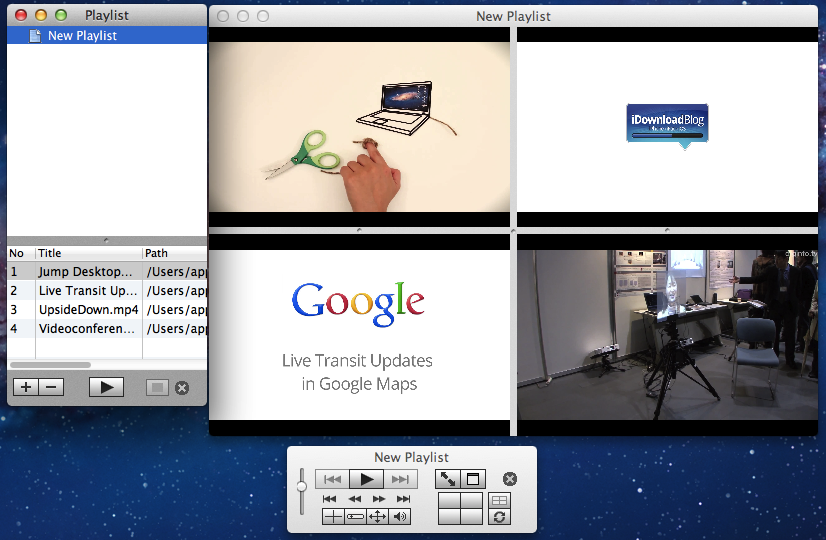Toggle the volume speaker icon
Viewport: 826px width, 540px height.
coord(401,516)
